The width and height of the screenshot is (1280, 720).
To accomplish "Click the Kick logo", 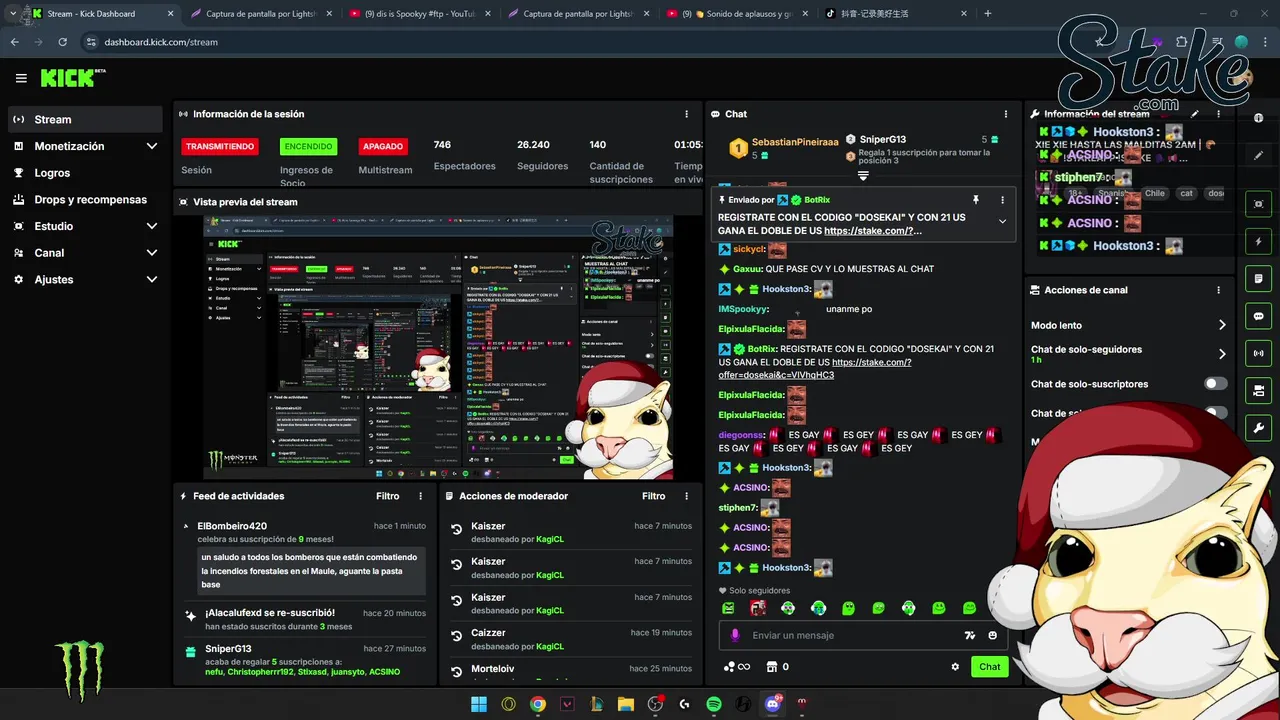I will click(x=69, y=78).
